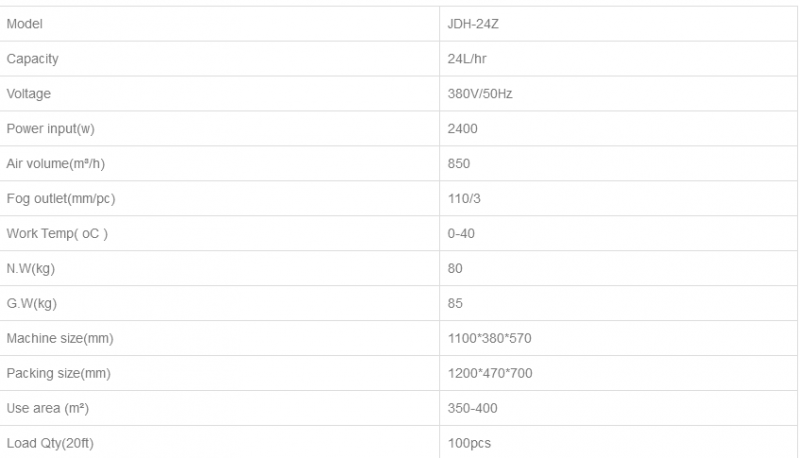This screenshot has height=458, width=800.
Task: Select the 1100*380*570 machine size value
Action: click(x=490, y=339)
